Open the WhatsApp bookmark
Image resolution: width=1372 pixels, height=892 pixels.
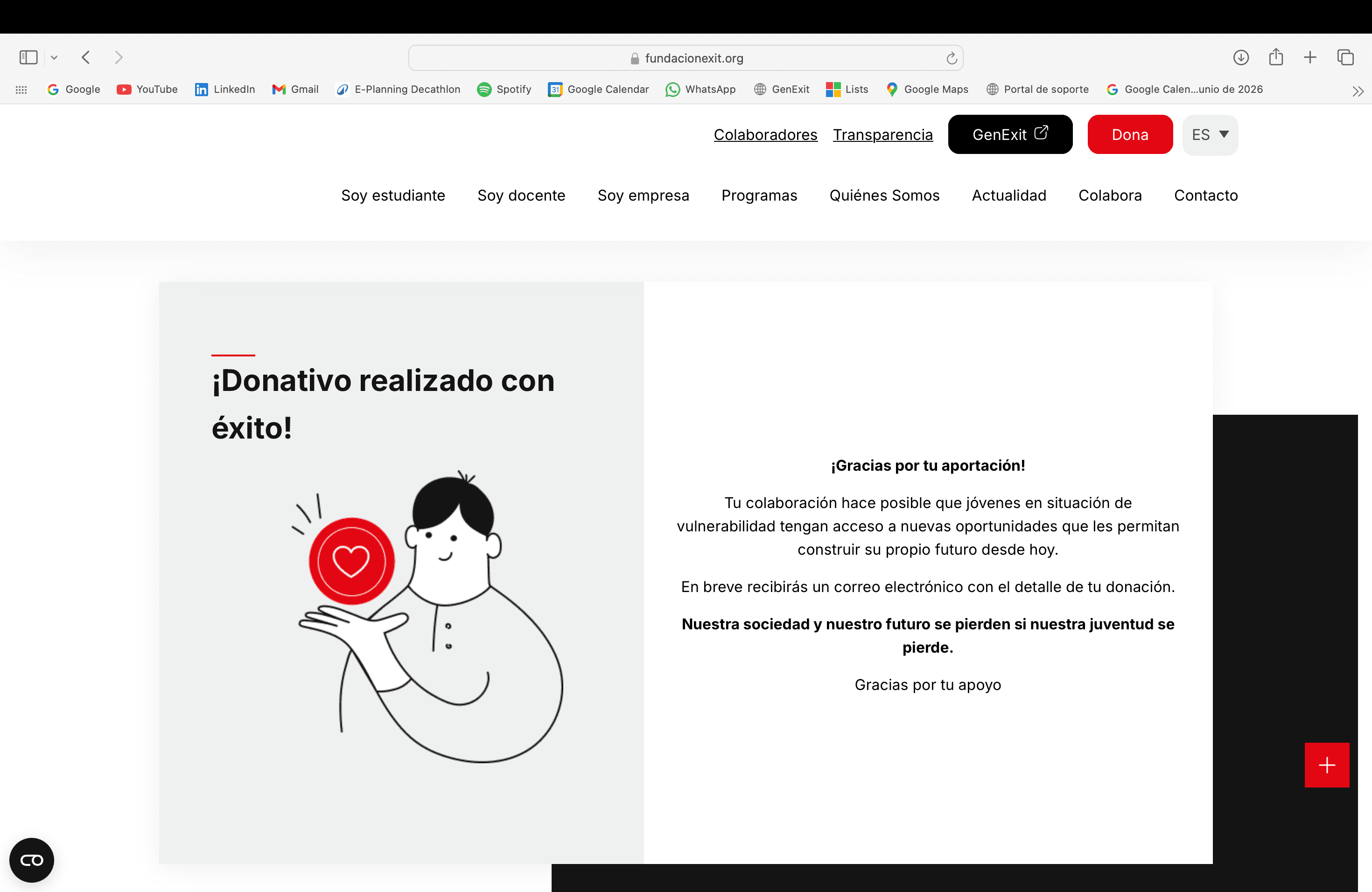pos(700,89)
